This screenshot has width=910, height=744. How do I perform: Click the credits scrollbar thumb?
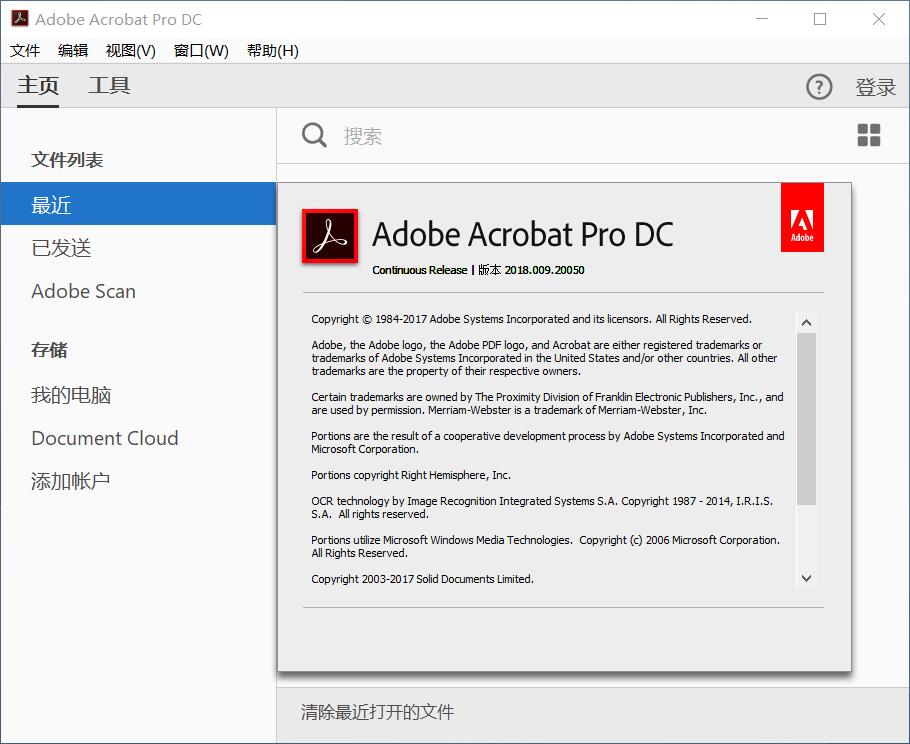806,418
